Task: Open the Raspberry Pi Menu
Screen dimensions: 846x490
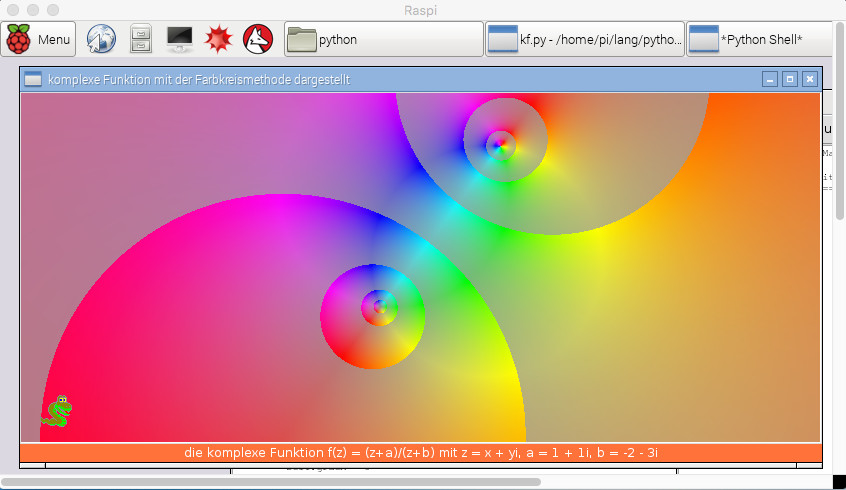Action: click(40, 40)
